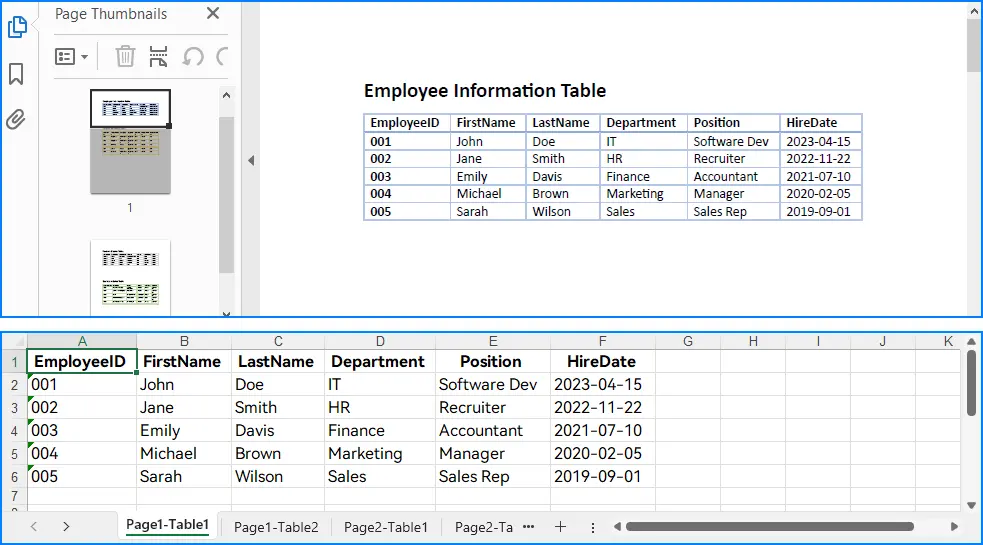
Task: Select column F header
Action: pos(602,341)
